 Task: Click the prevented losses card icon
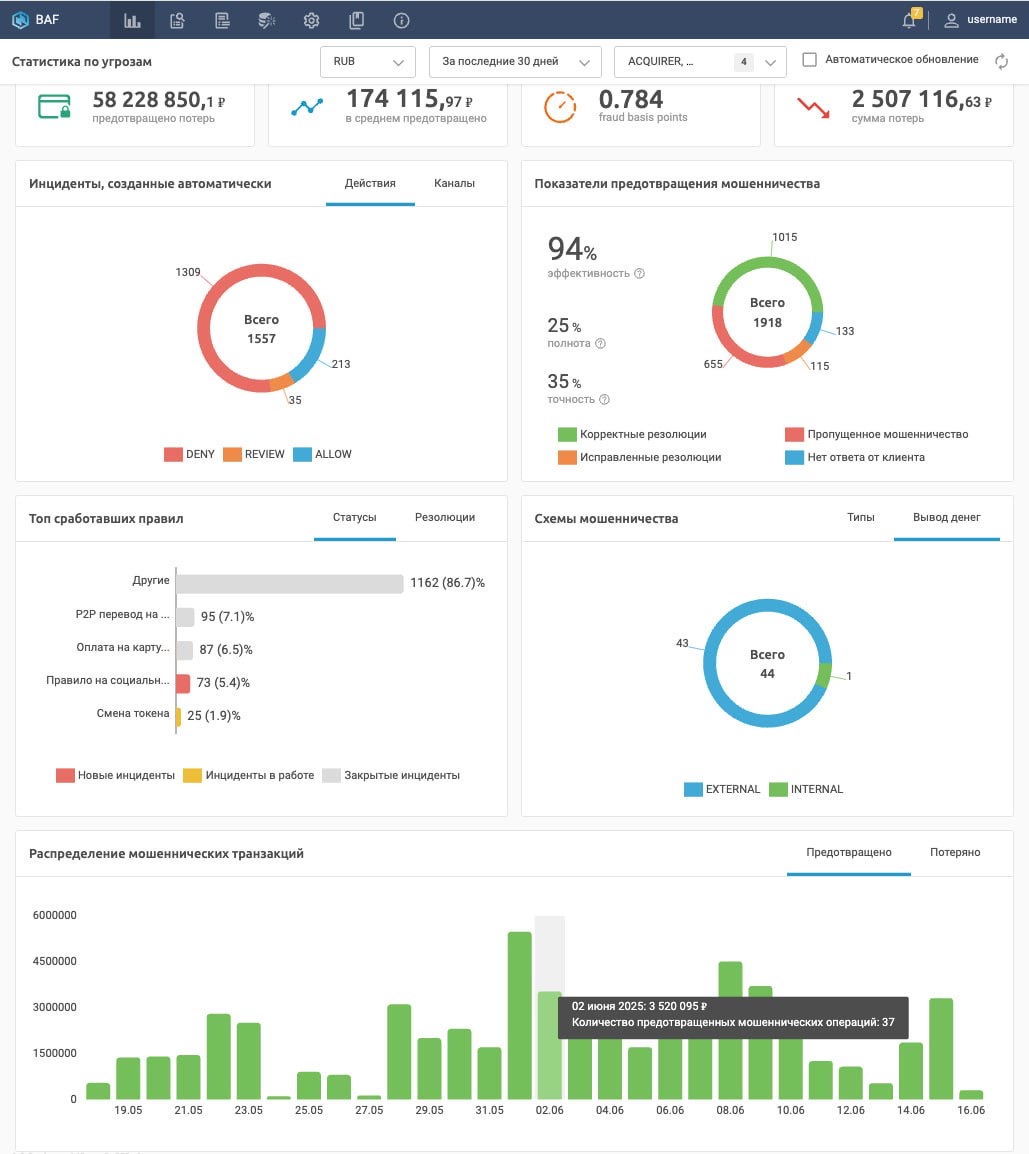pos(54,107)
